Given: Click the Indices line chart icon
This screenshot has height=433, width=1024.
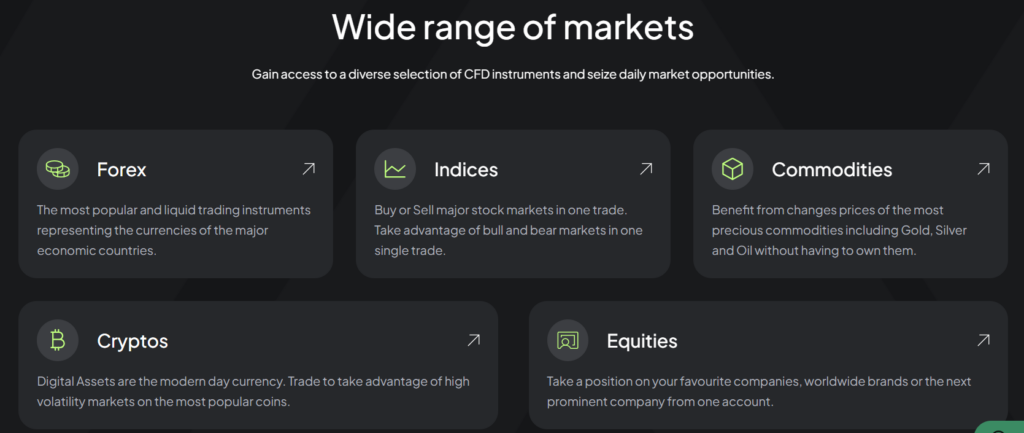Looking at the screenshot, I should [x=395, y=169].
